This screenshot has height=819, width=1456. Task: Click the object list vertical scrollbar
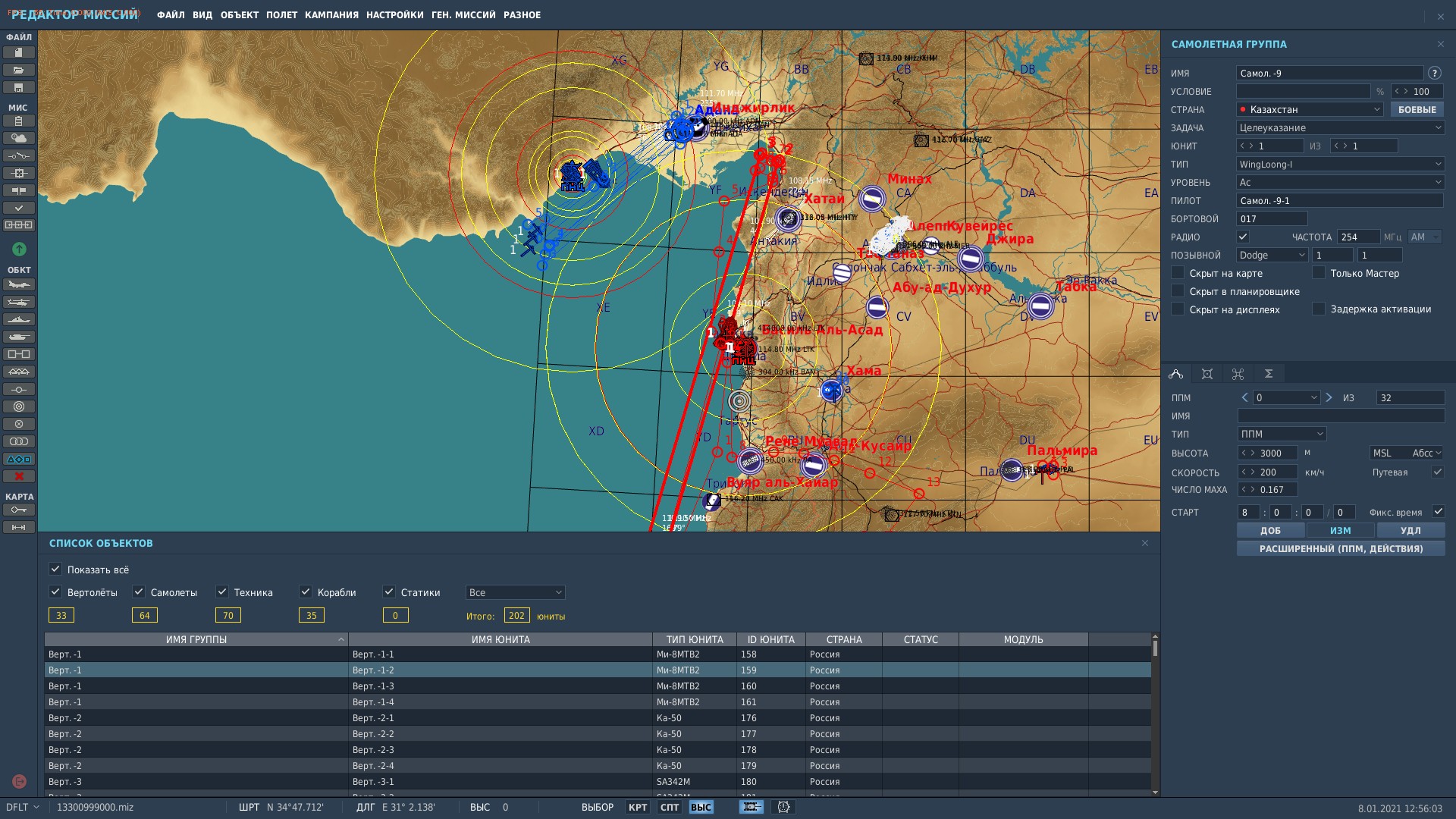[x=1155, y=714]
